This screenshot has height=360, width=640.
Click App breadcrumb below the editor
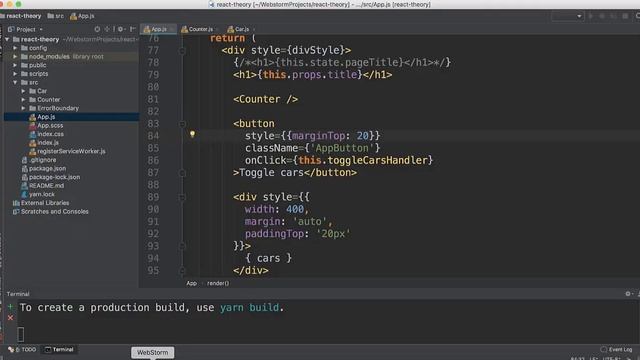click(191, 283)
